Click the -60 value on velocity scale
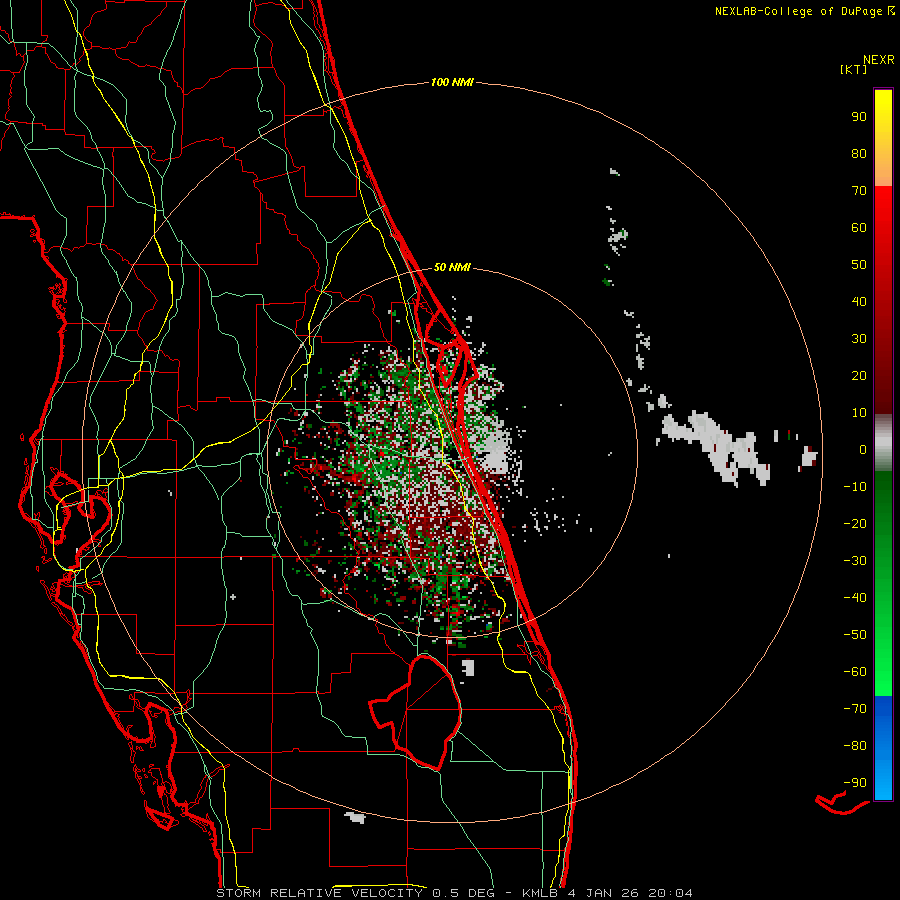The height and width of the screenshot is (900, 900). pos(855,672)
